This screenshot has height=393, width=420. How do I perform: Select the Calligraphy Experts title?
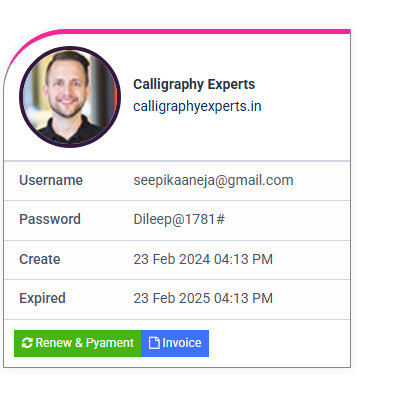(x=194, y=84)
